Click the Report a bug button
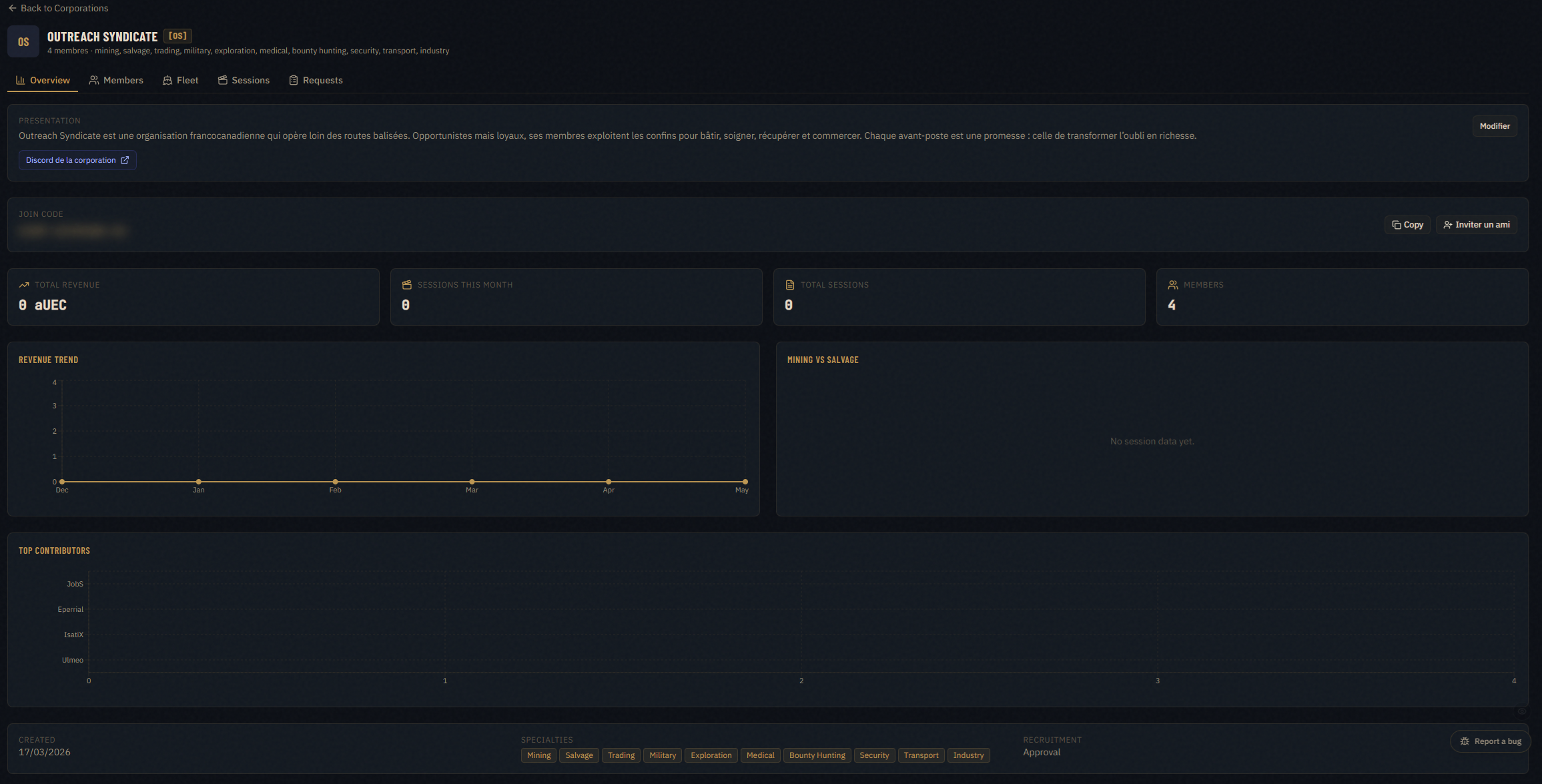This screenshot has width=1542, height=784. pyautogui.click(x=1491, y=741)
